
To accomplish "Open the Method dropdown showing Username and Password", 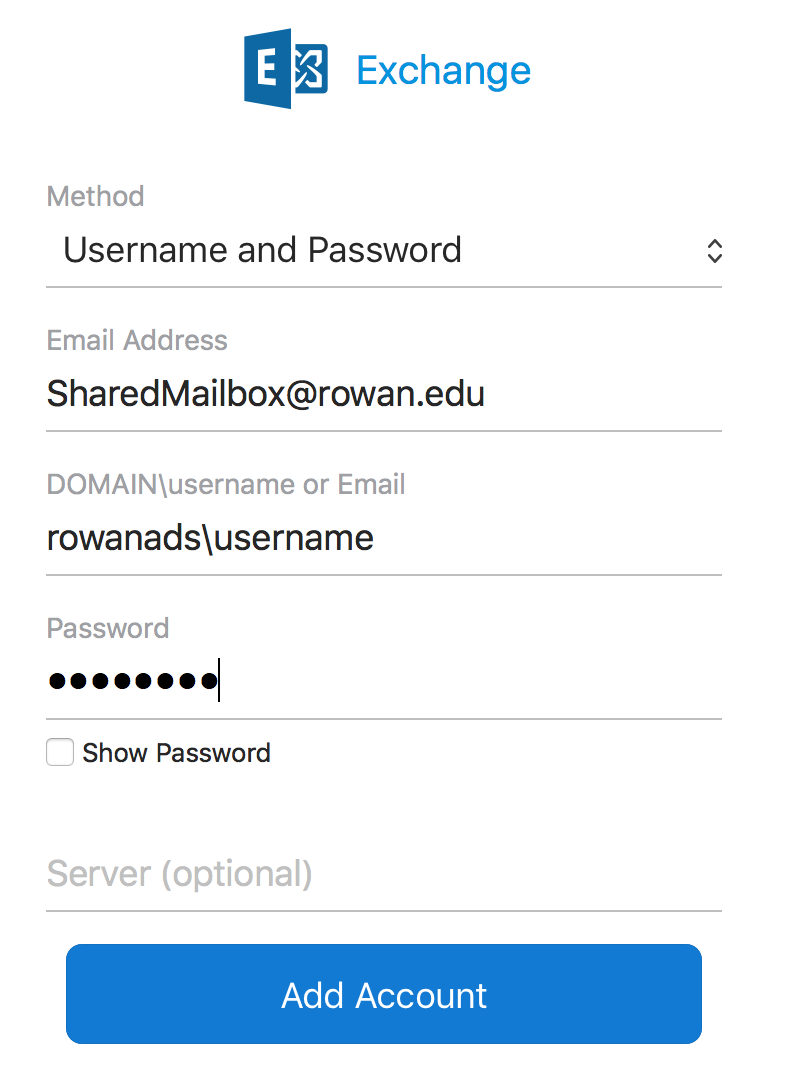I will [x=384, y=250].
